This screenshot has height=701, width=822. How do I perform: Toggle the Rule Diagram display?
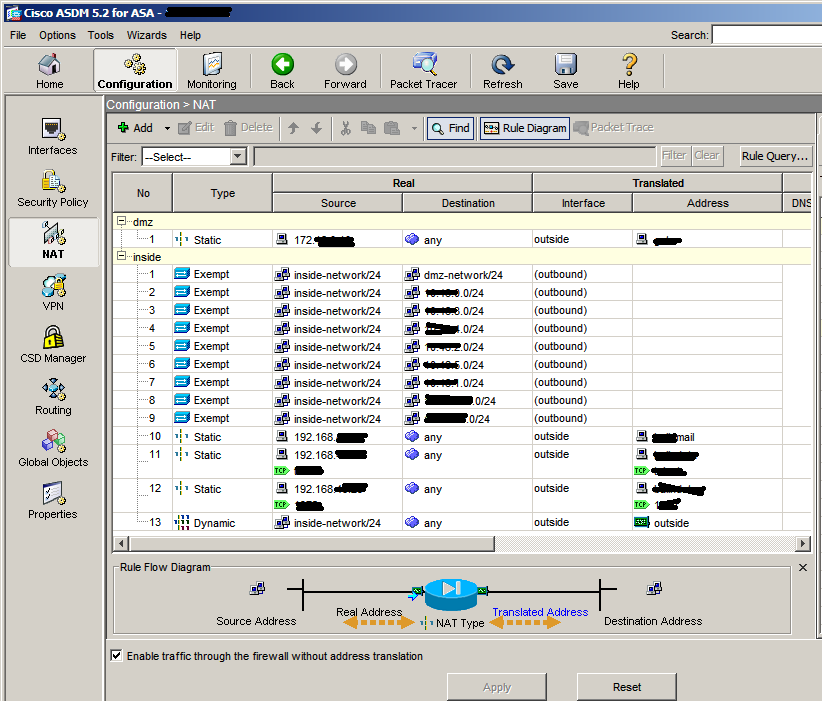[x=525, y=128]
